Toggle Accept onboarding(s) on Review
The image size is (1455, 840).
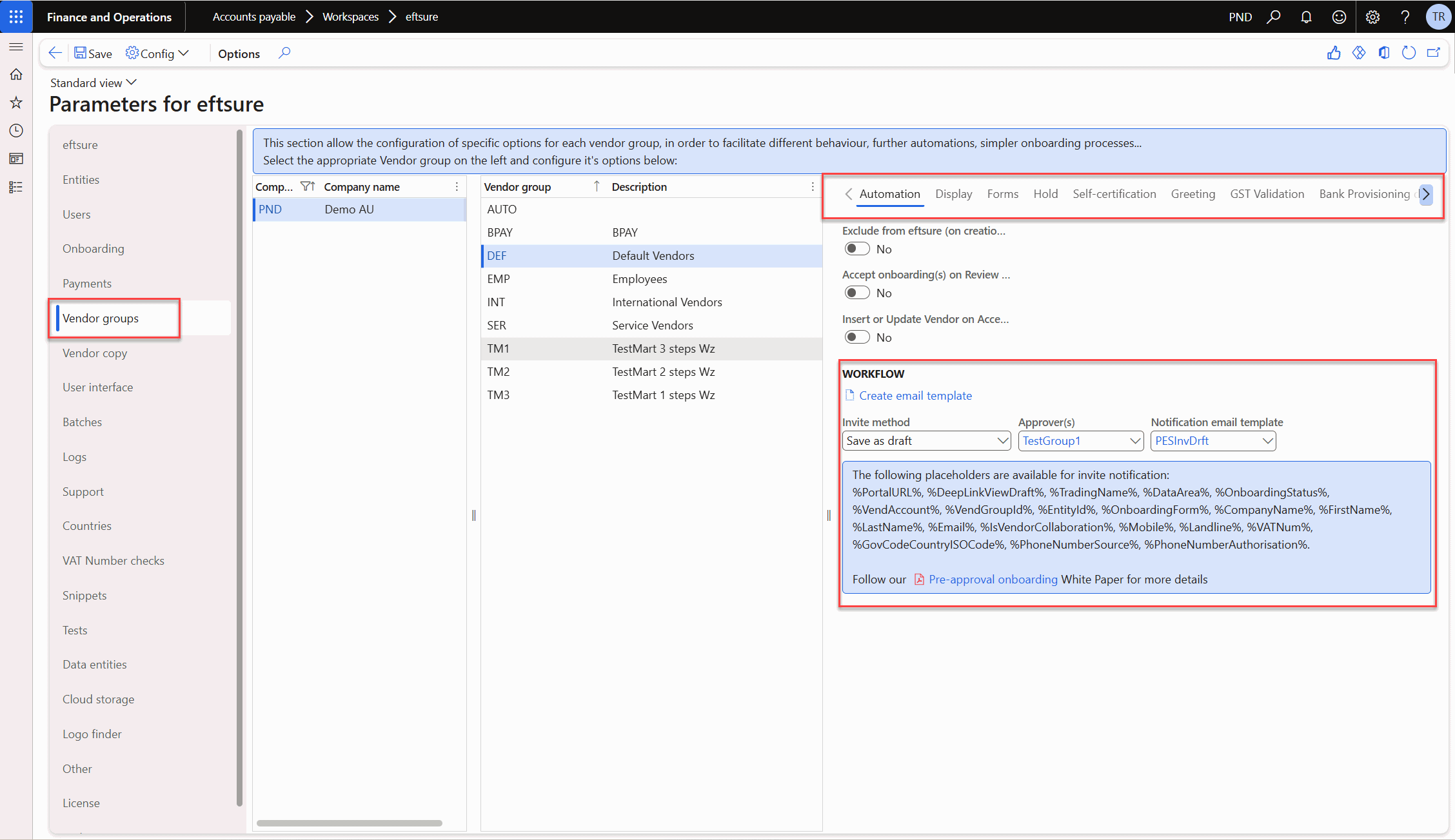pyautogui.click(x=857, y=293)
